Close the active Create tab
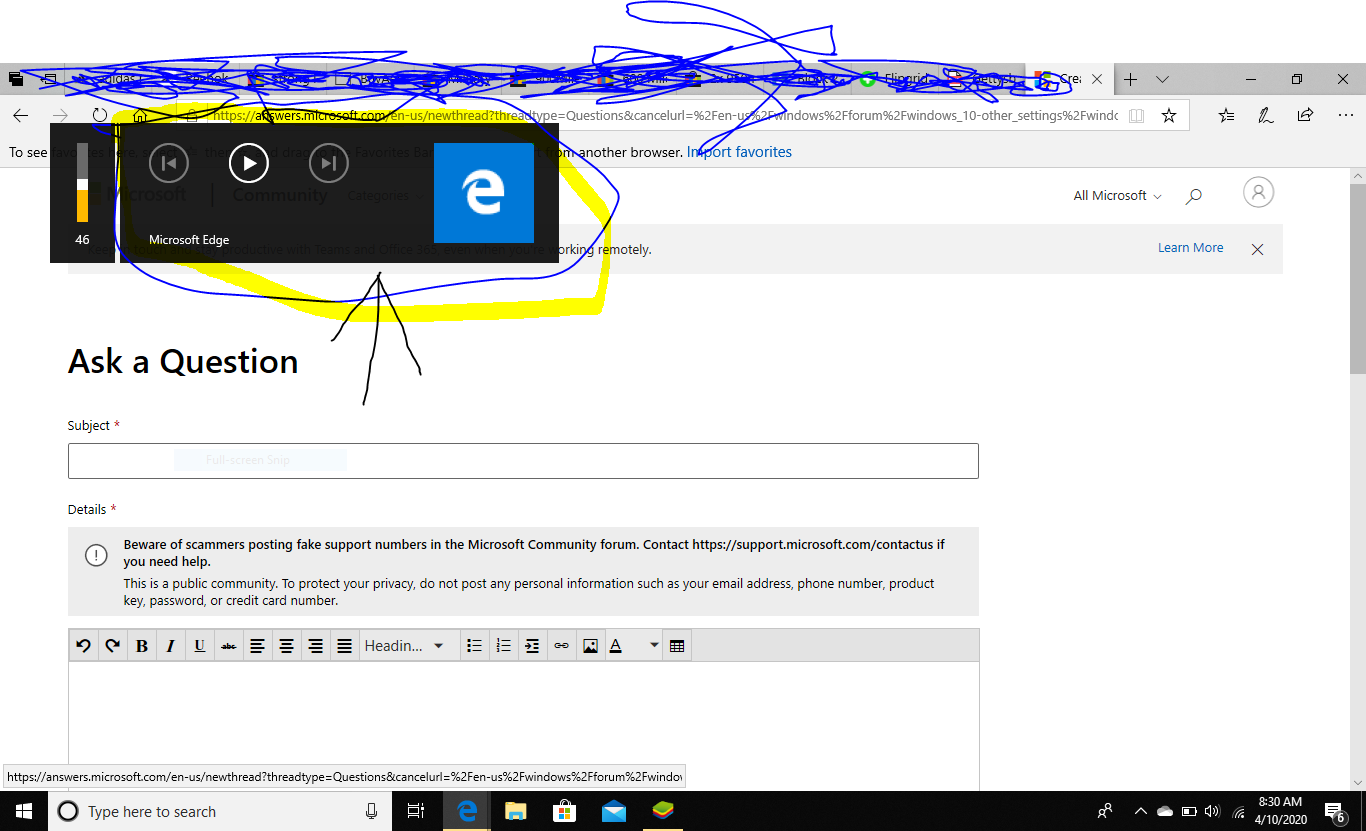1366x831 pixels. pos(1097,79)
